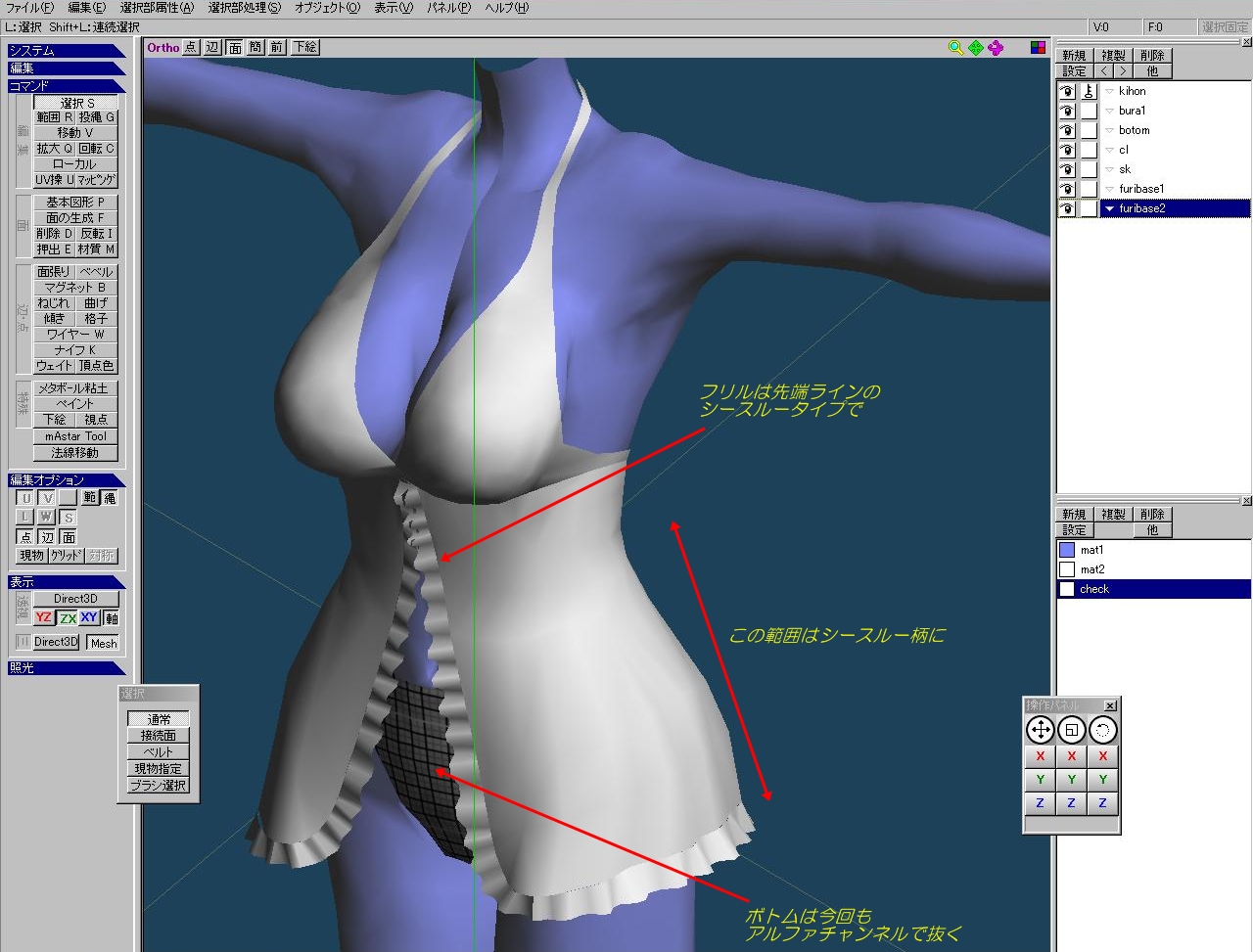Select the mat1 blue material swatch

(1067, 550)
